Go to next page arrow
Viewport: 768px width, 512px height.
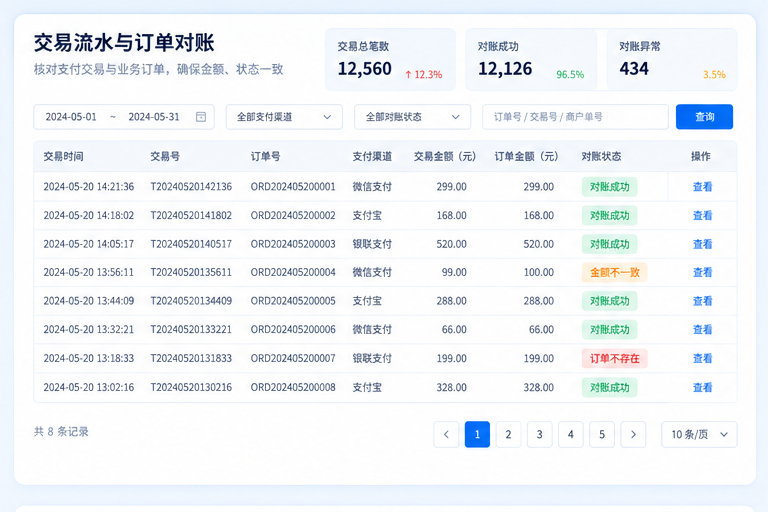click(633, 434)
